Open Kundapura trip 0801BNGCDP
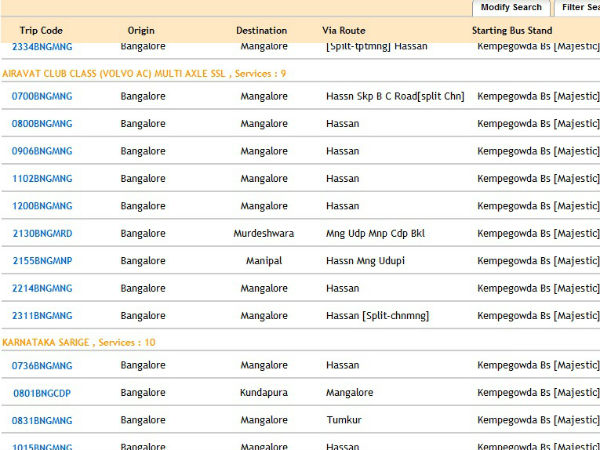The width and height of the screenshot is (600, 450). 42,393
